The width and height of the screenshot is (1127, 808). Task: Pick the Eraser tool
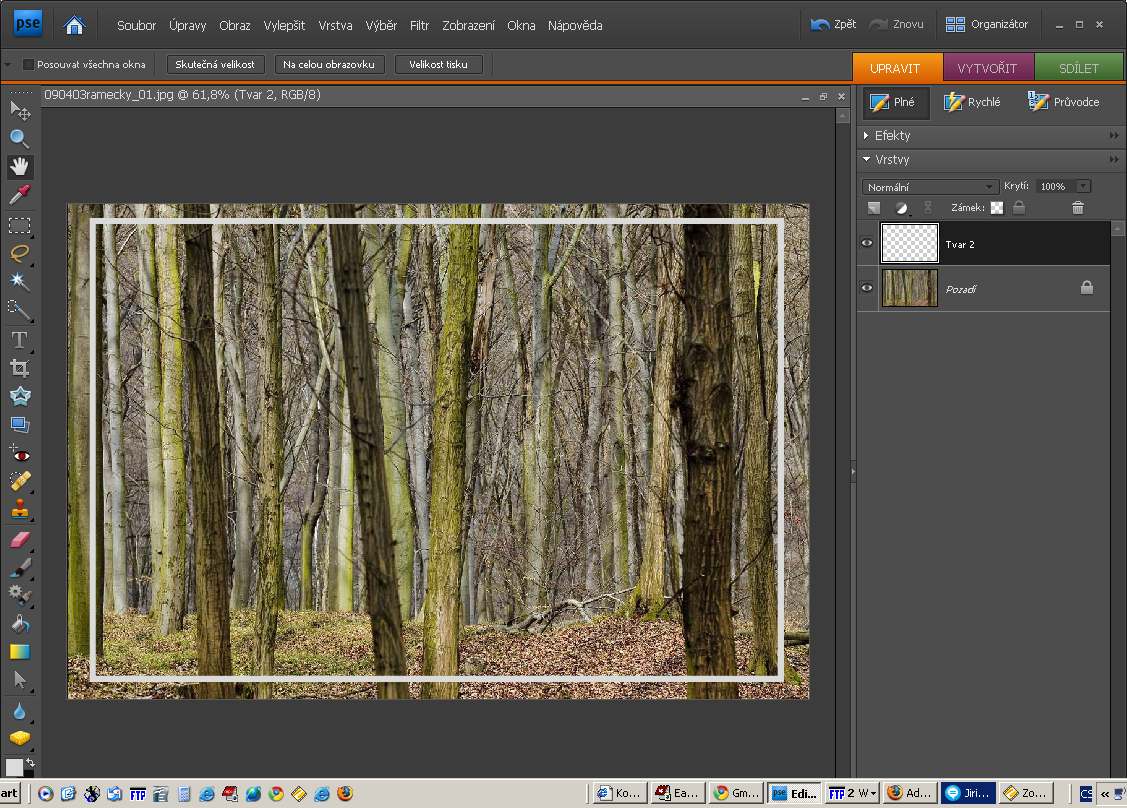(19, 539)
